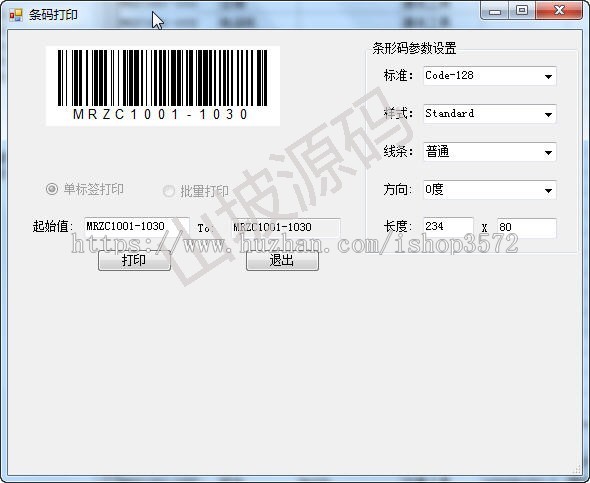
Task: Click the 长度 label text
Action: pos(398,226)
